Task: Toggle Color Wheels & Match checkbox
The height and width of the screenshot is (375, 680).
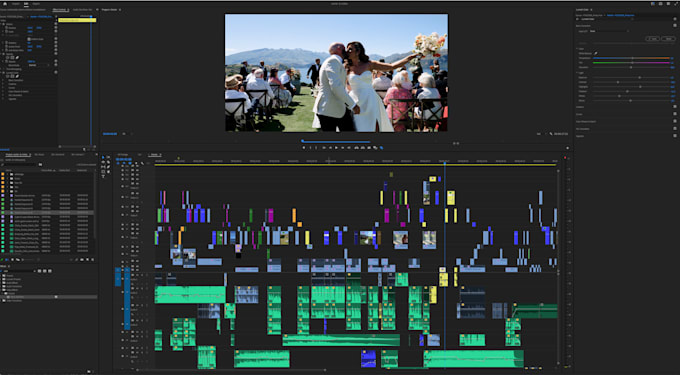Action: click(x=675, y=121)
